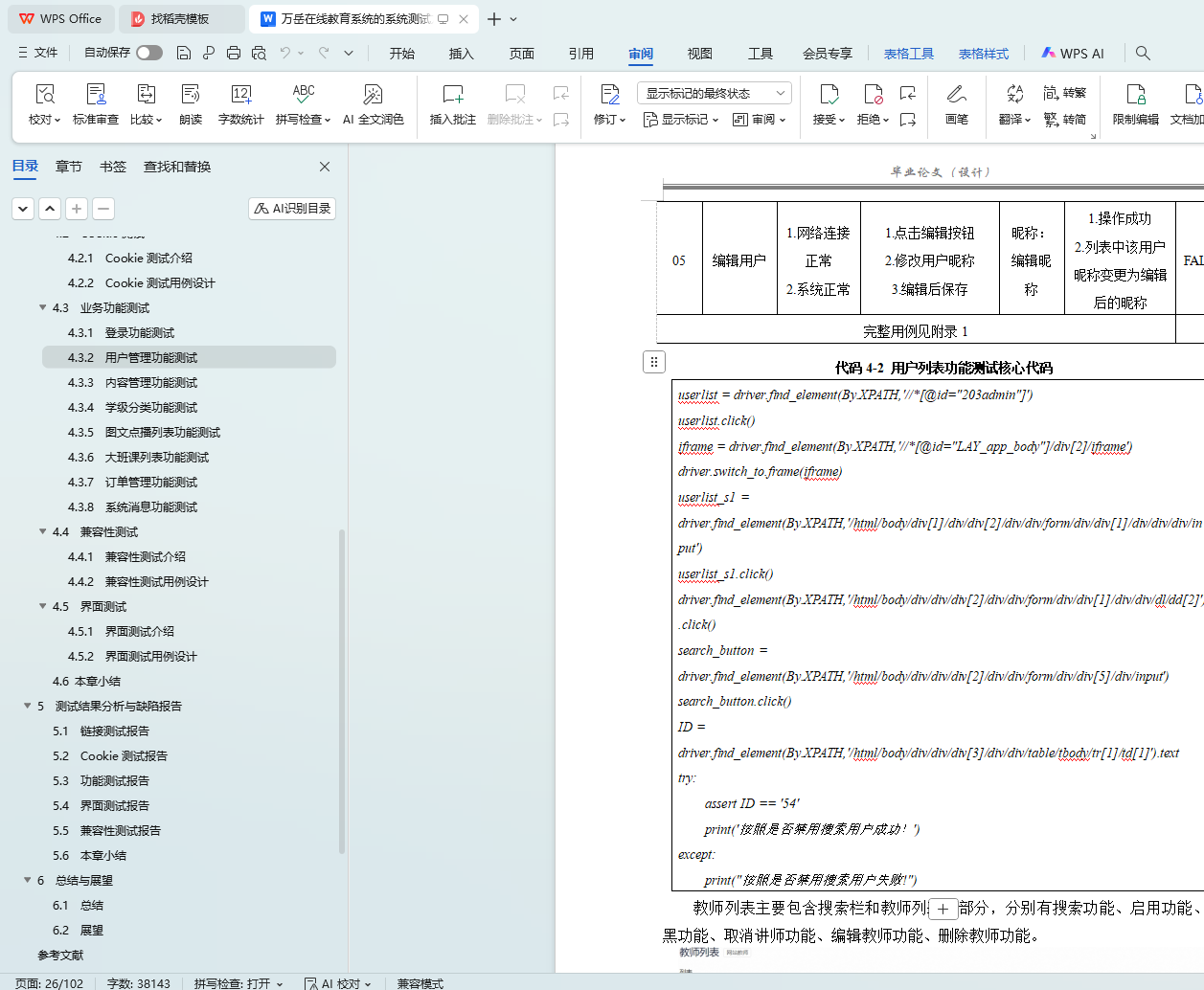1204x990 pixels.
Task: Open 显示标记的最终状态 dropdown
Action: [x=714, y=93]
